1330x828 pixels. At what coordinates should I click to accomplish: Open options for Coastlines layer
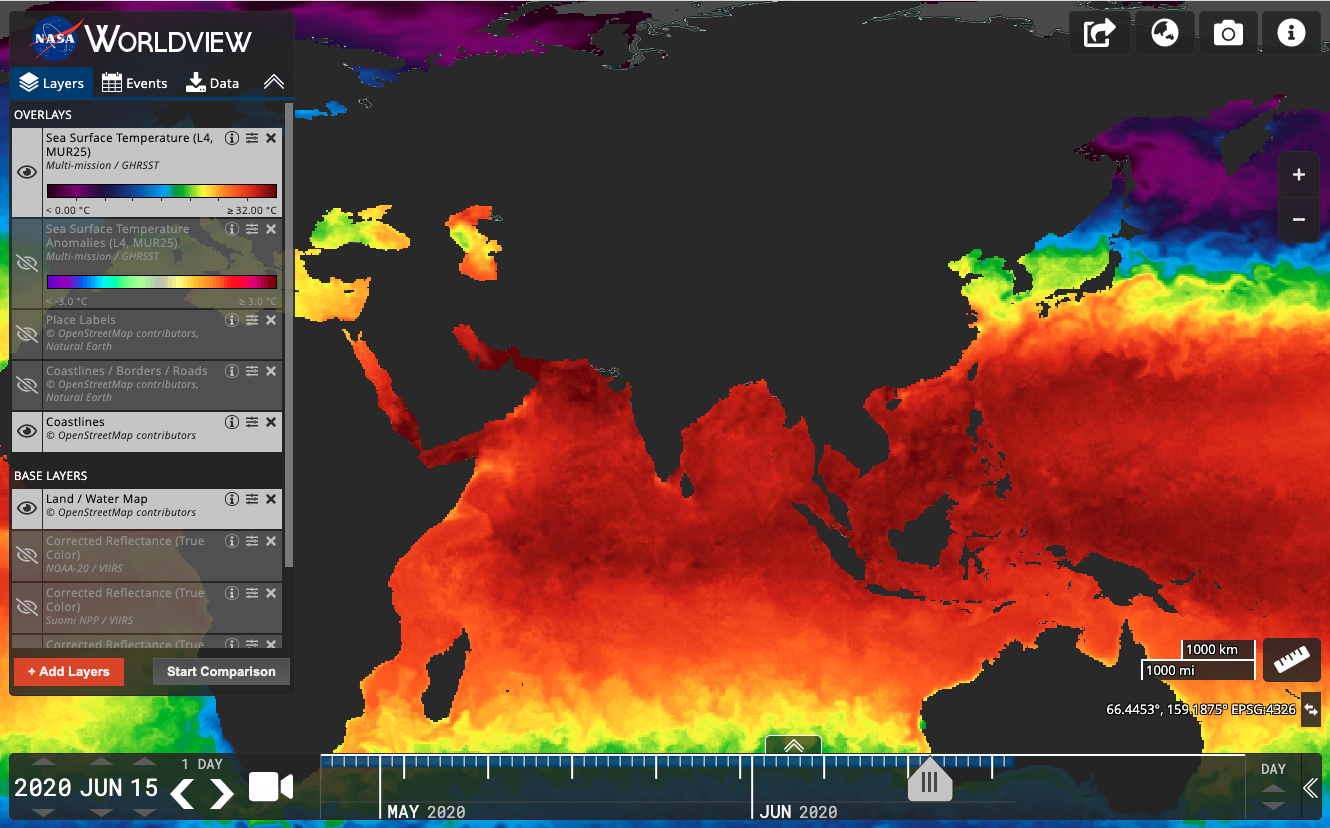click(252, 422)
